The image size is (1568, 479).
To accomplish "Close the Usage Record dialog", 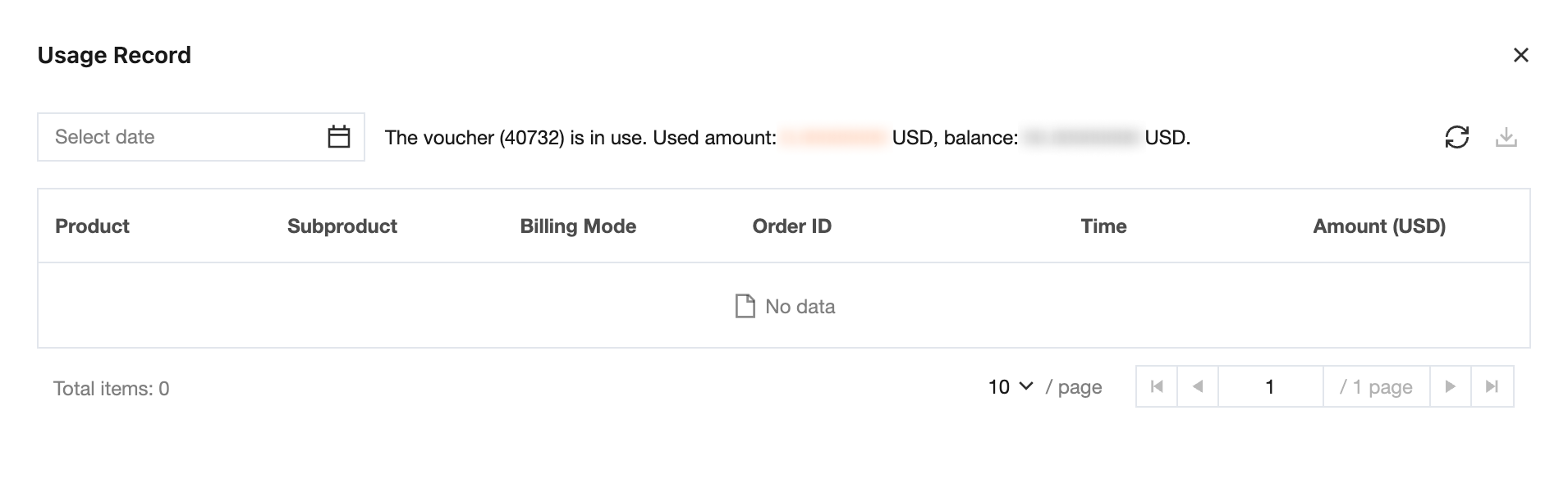I will [1520, 55].
